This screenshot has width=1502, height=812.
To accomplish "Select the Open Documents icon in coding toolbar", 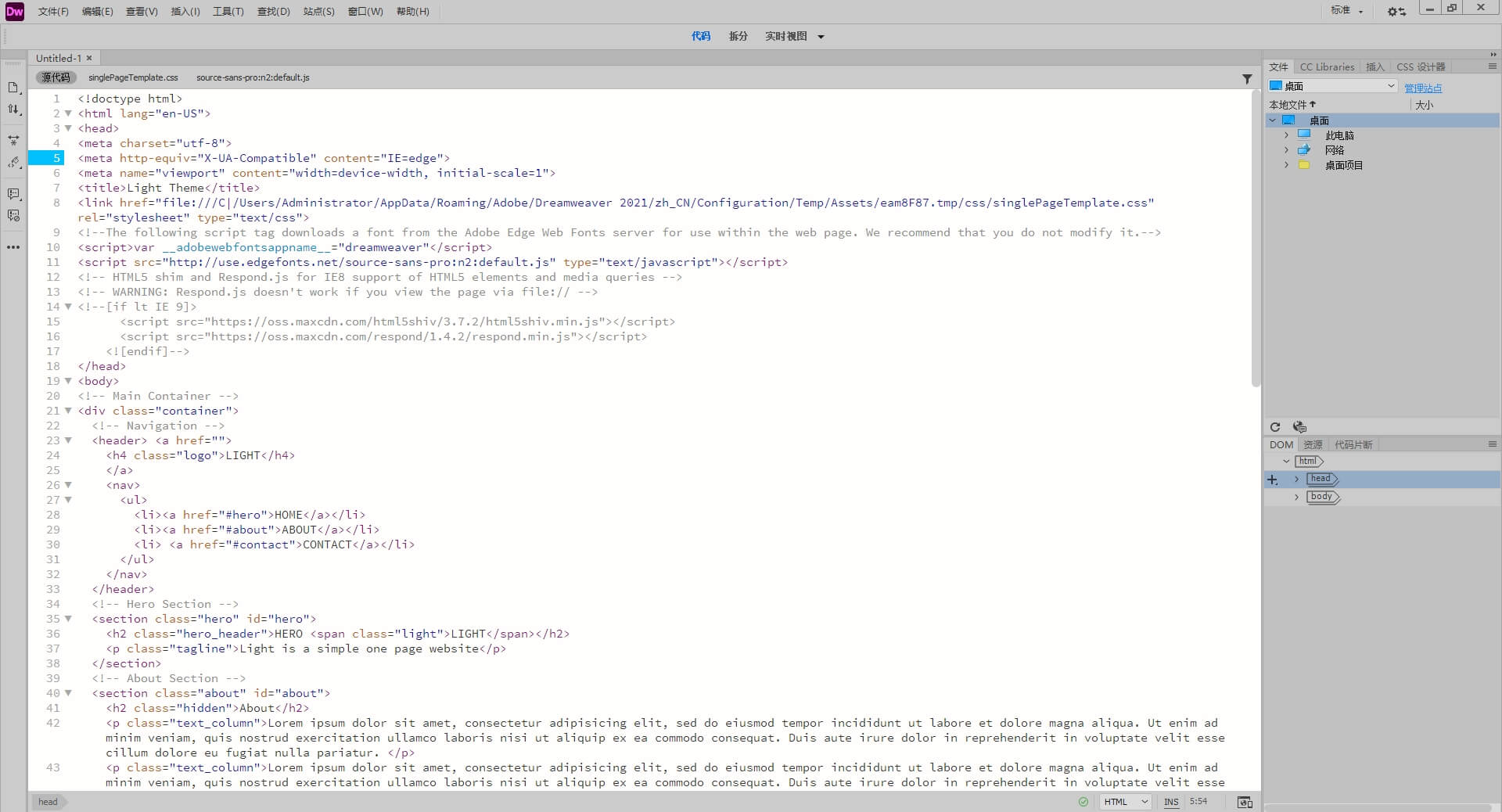I will click(13, 88).
